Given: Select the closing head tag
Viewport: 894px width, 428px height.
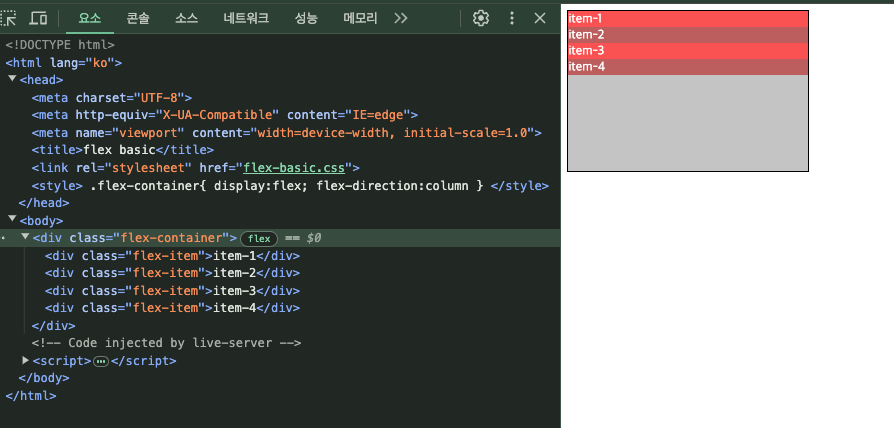Looking at the screenshot, I should 44,203.
